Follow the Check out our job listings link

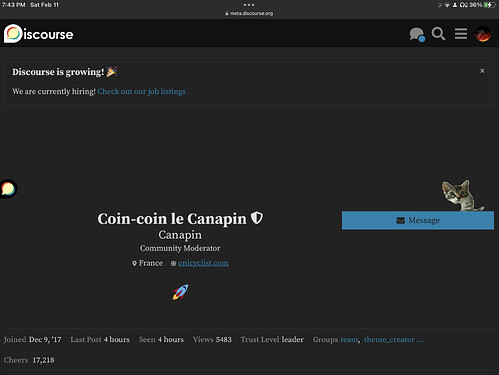[x=141, y=91]
